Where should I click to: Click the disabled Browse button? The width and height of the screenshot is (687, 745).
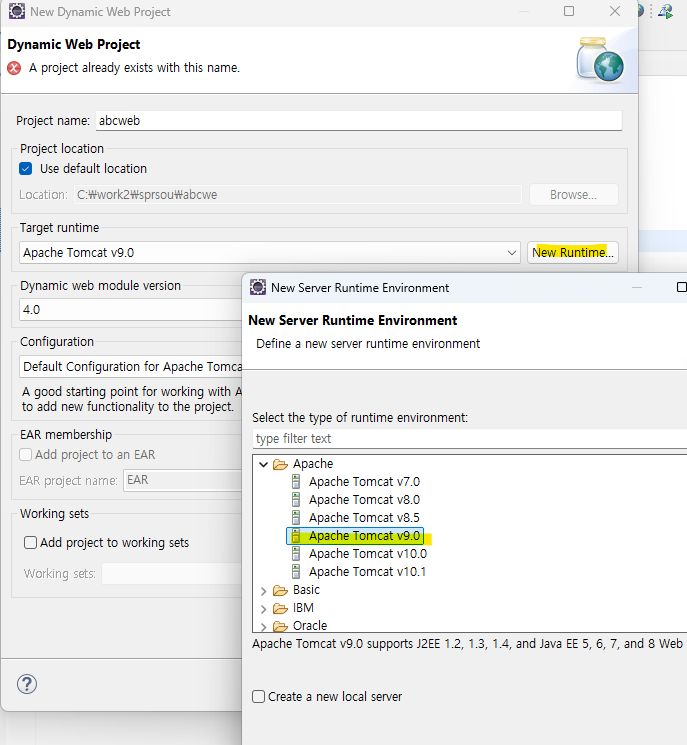point(573,195)
